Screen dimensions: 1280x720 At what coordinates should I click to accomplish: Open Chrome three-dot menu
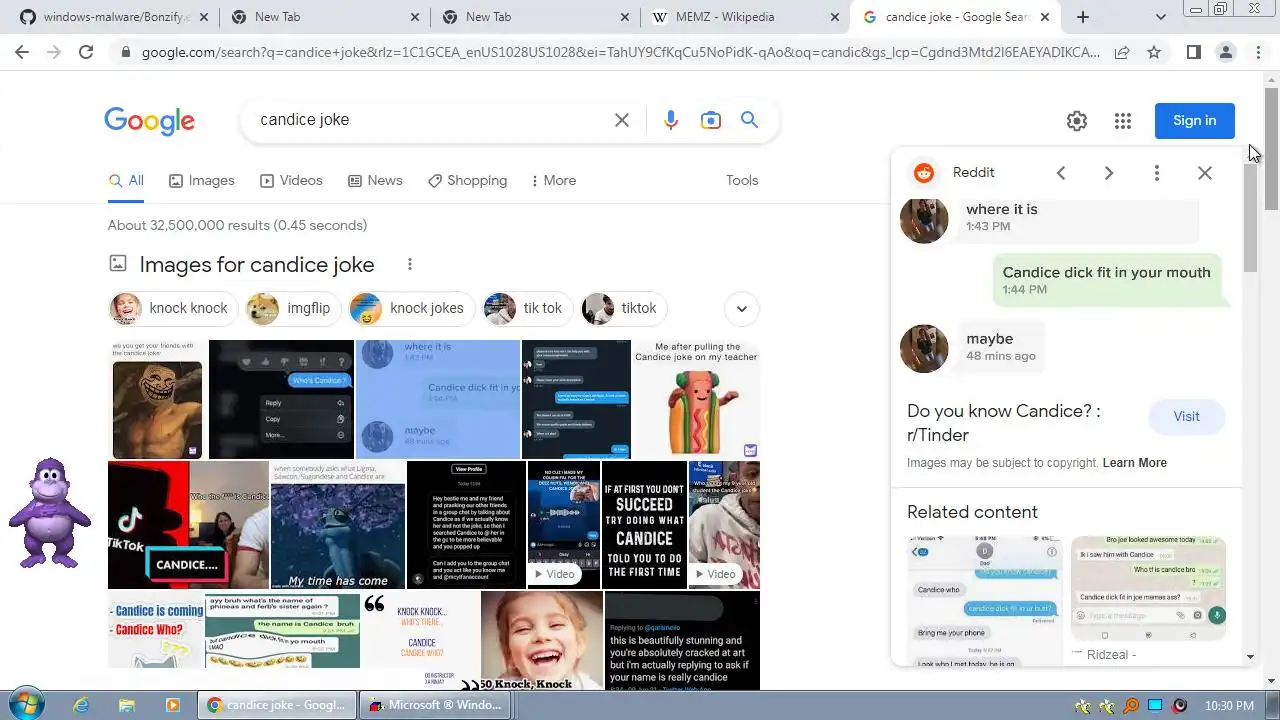pyautogui.click(x=1258, y=52)
